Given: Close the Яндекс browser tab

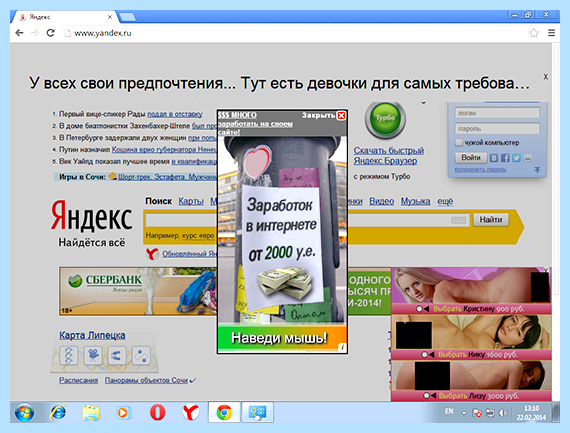Looking at the screenshot, I should coord(110,17).
